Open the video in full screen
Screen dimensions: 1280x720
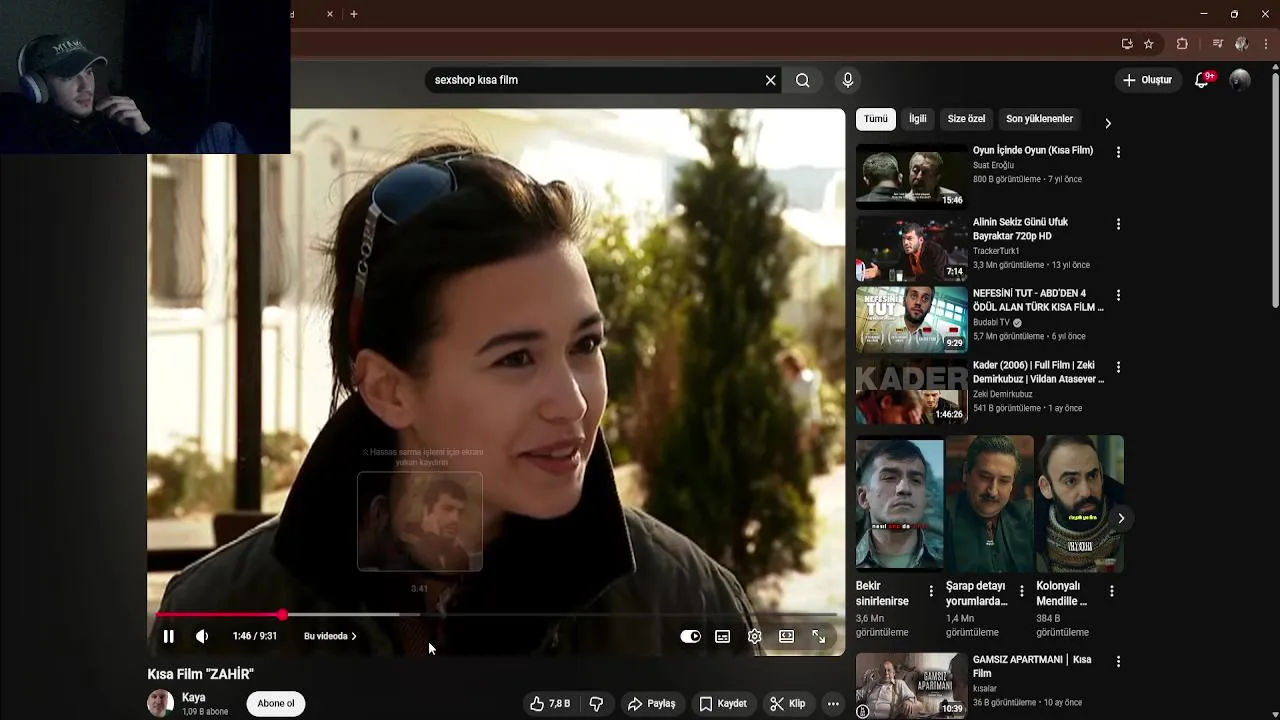[818, 636]
